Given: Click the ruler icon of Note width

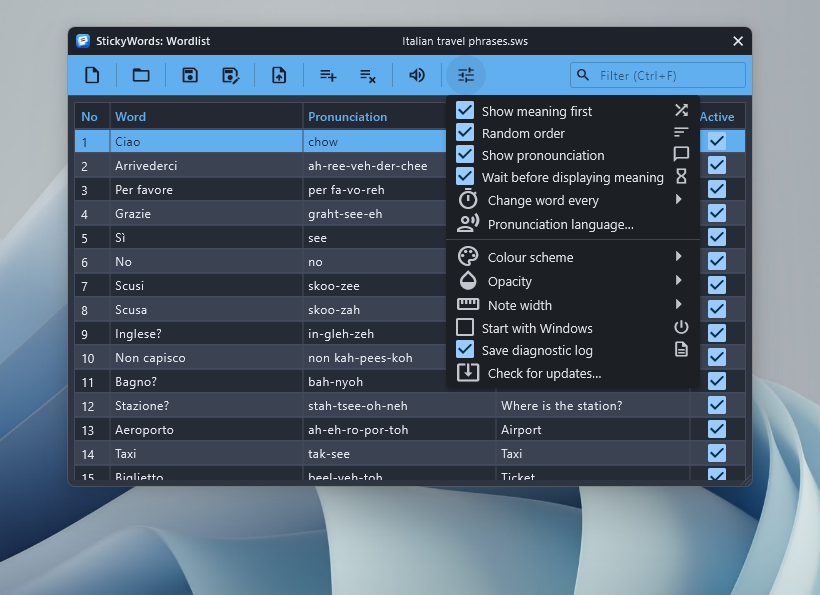Looking at the screenshot, I should coord(468,304).
